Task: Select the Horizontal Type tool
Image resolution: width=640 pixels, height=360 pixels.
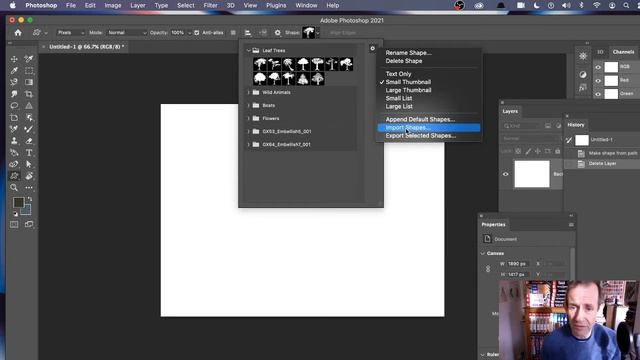Action: click(29, 153)
